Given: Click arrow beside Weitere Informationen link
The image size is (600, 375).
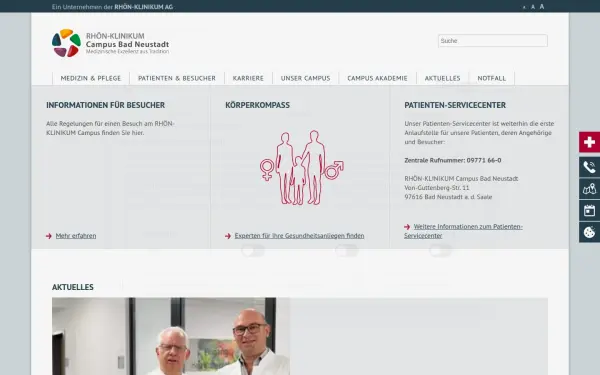Looking at the screenshot, I should (407, 227).
